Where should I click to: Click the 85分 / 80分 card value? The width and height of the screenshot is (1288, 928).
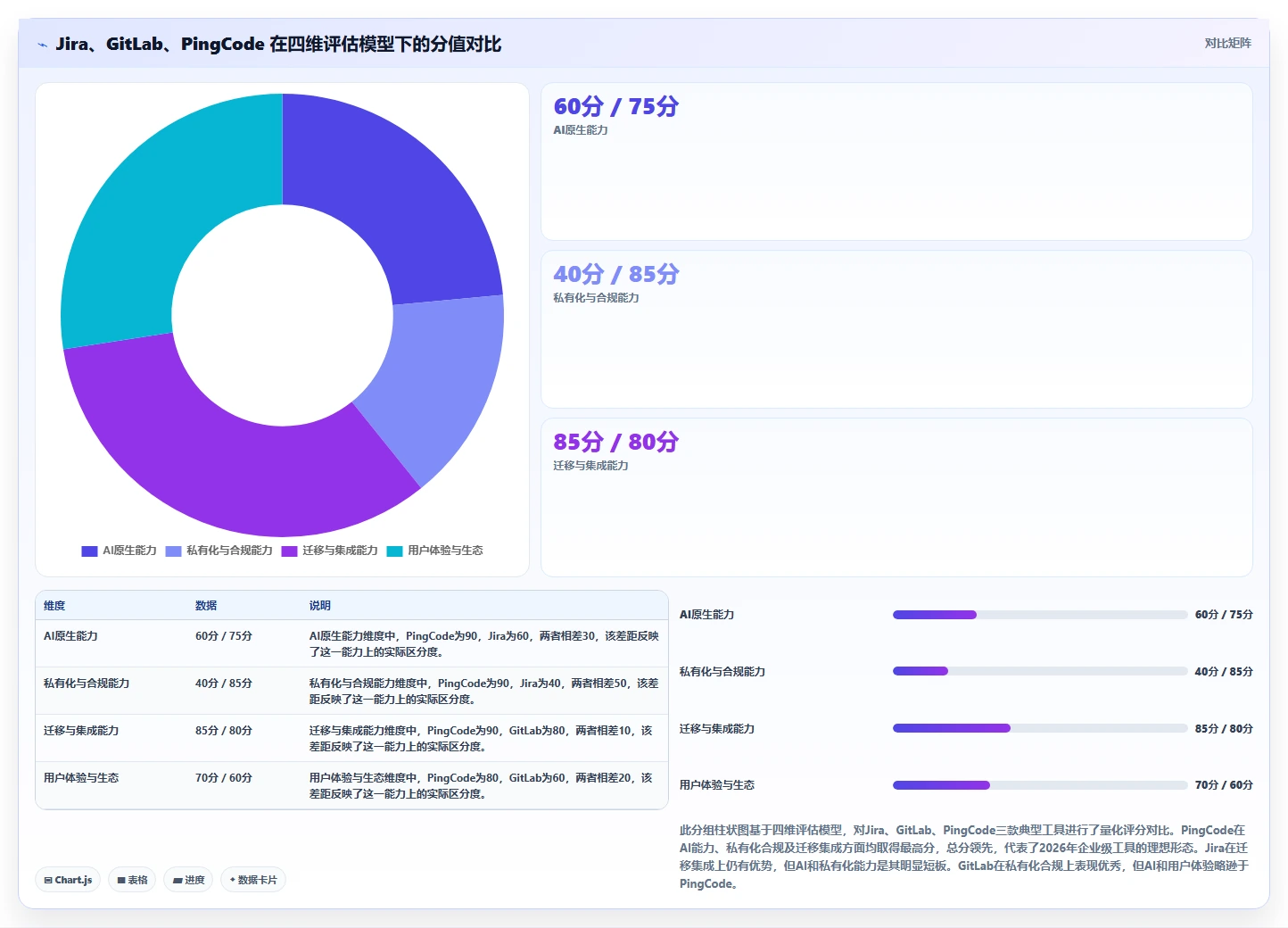tap(615, 443)
